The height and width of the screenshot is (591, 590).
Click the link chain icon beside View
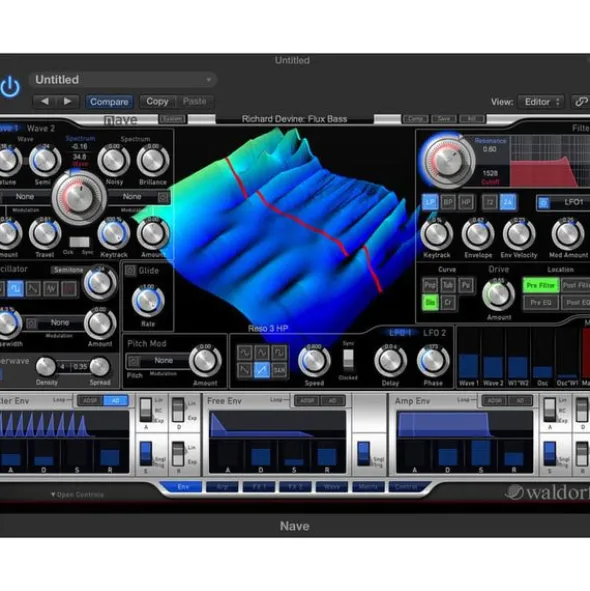pos(581,102)
